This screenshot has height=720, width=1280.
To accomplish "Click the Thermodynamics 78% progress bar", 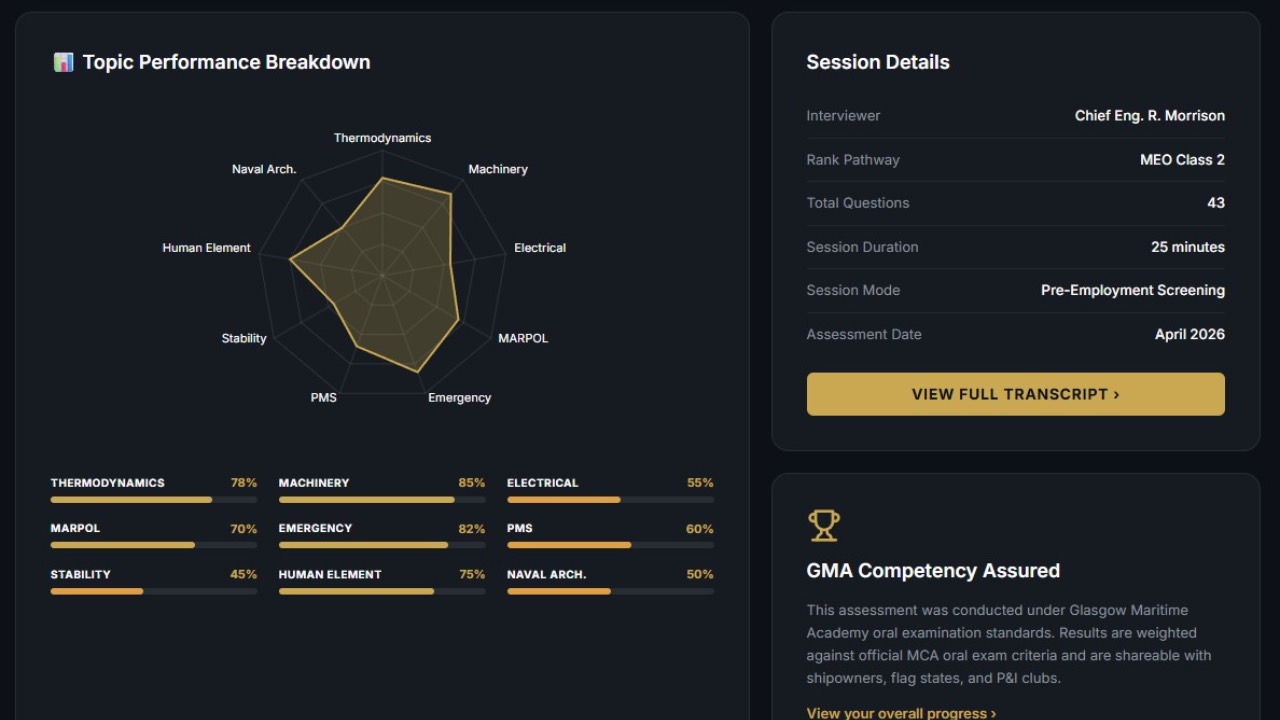I will (x=154, y=499).
